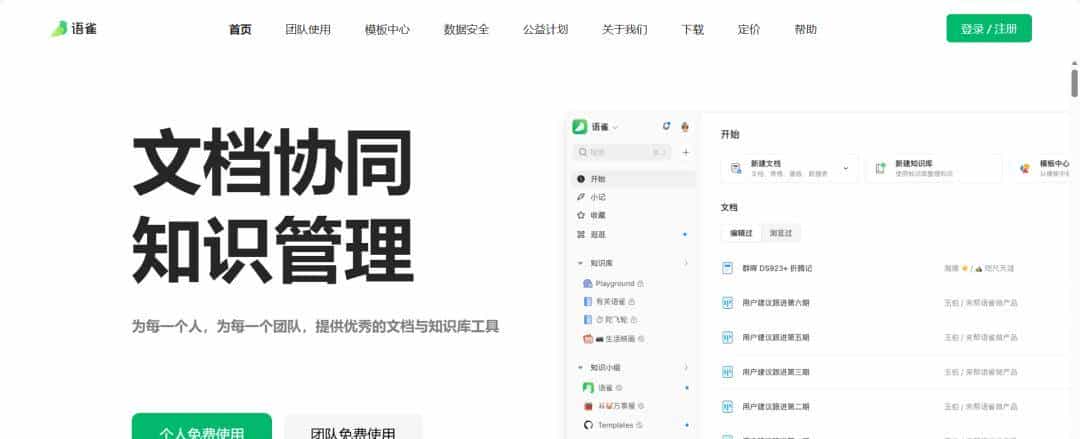
Task: Open 数据安全 in the top navigation
Action: 466,29
